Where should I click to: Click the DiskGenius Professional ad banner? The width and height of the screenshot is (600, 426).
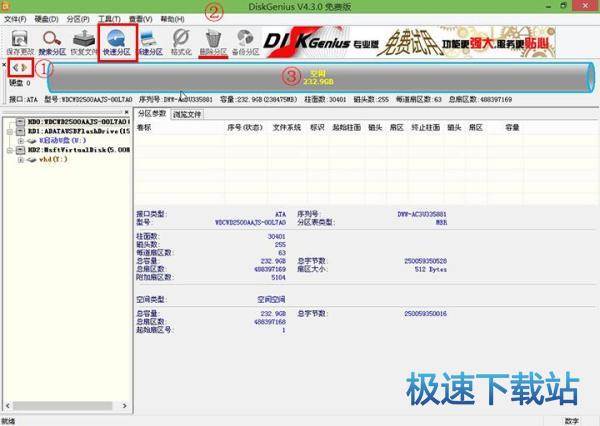[x=409, y=42]
